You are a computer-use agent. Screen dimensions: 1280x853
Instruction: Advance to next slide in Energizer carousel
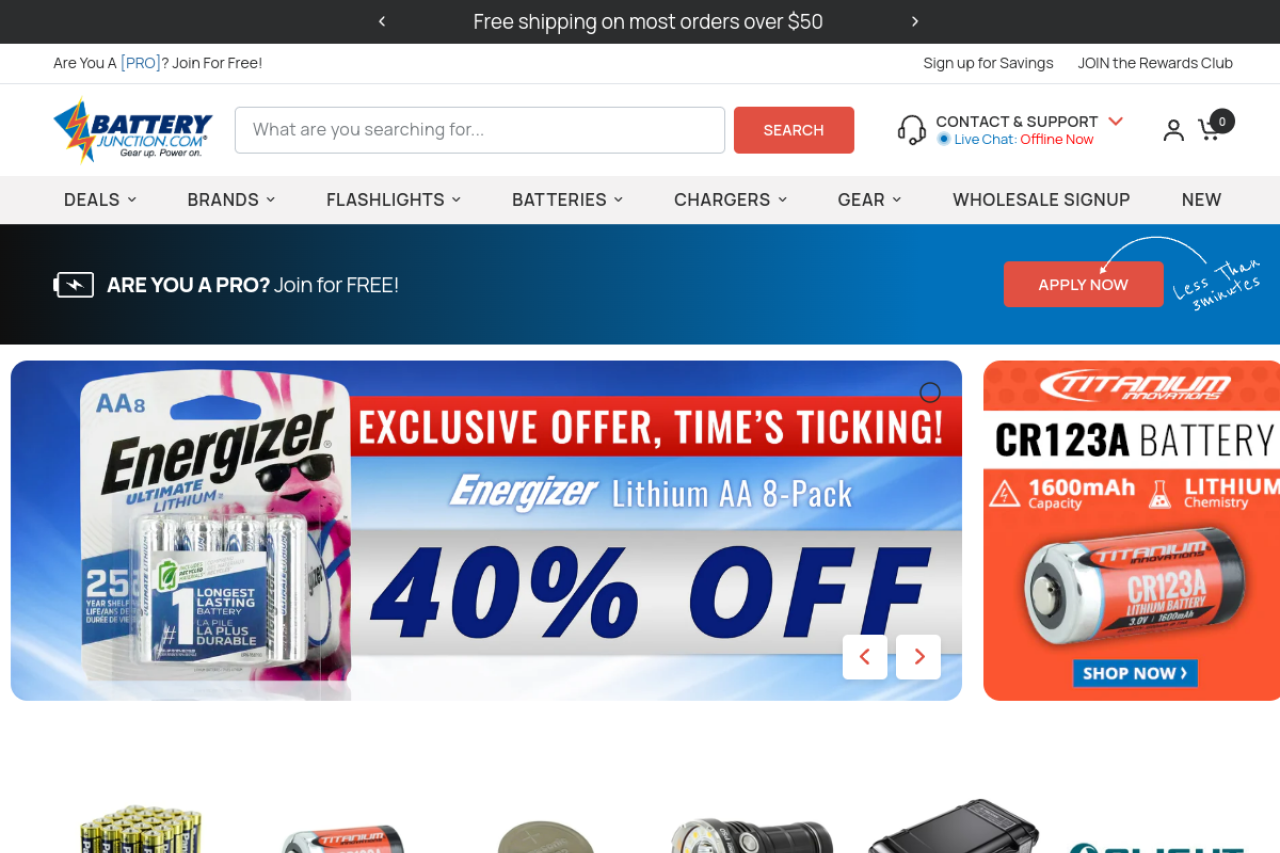click(x=918, y=657)
